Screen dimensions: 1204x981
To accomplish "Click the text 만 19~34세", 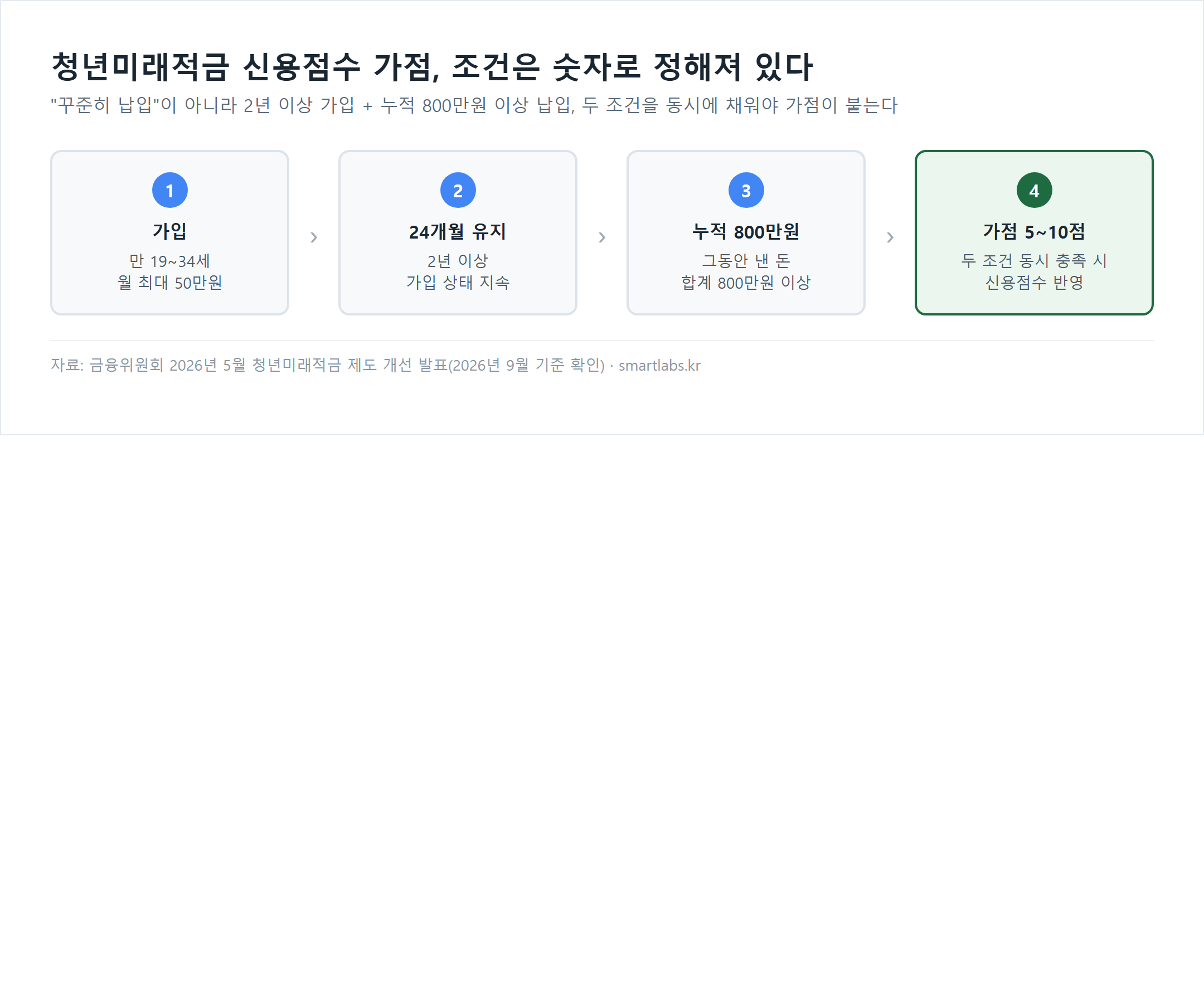I will click(169, 261).
